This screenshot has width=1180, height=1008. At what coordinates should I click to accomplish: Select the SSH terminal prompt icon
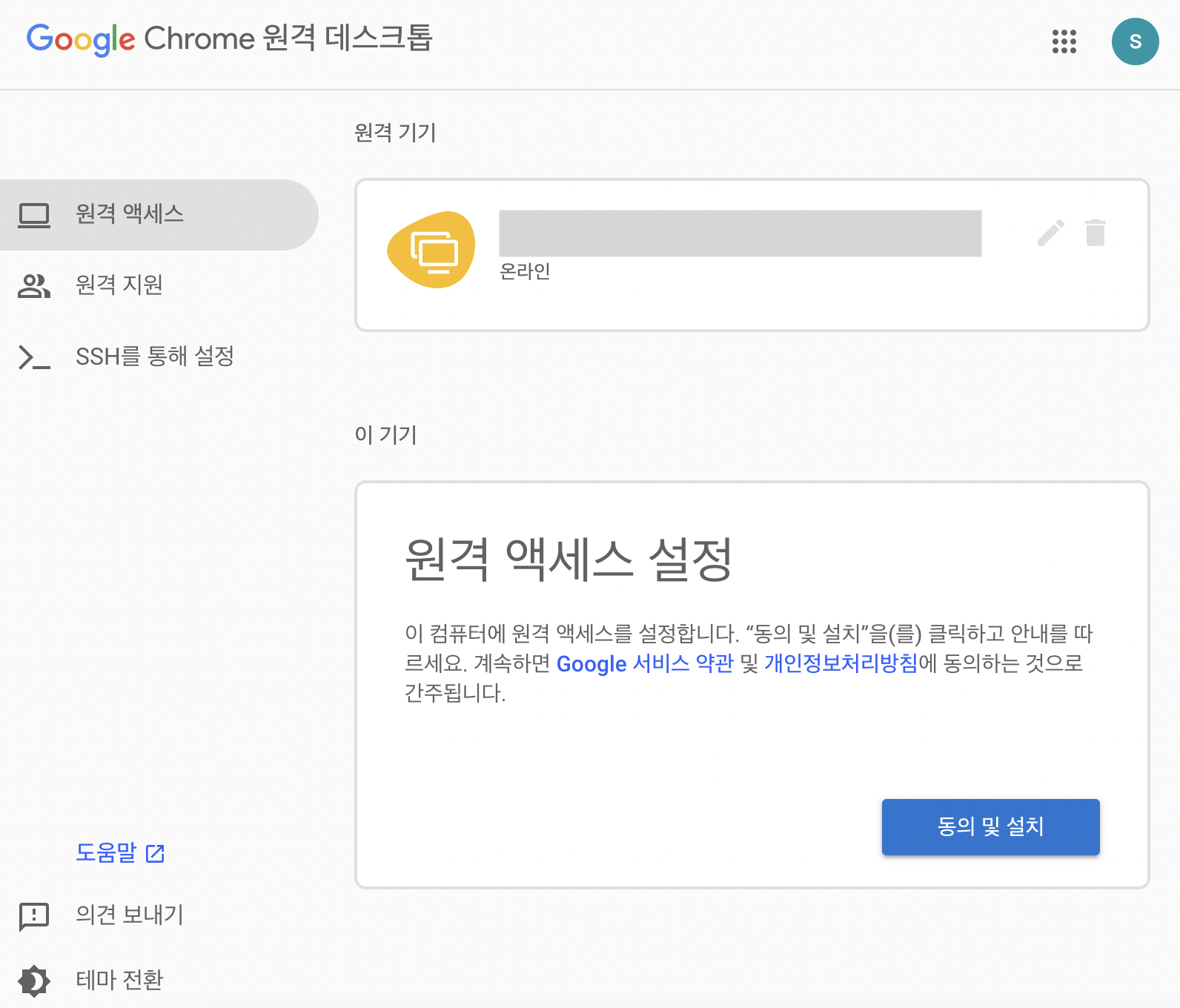coord(34,357)
